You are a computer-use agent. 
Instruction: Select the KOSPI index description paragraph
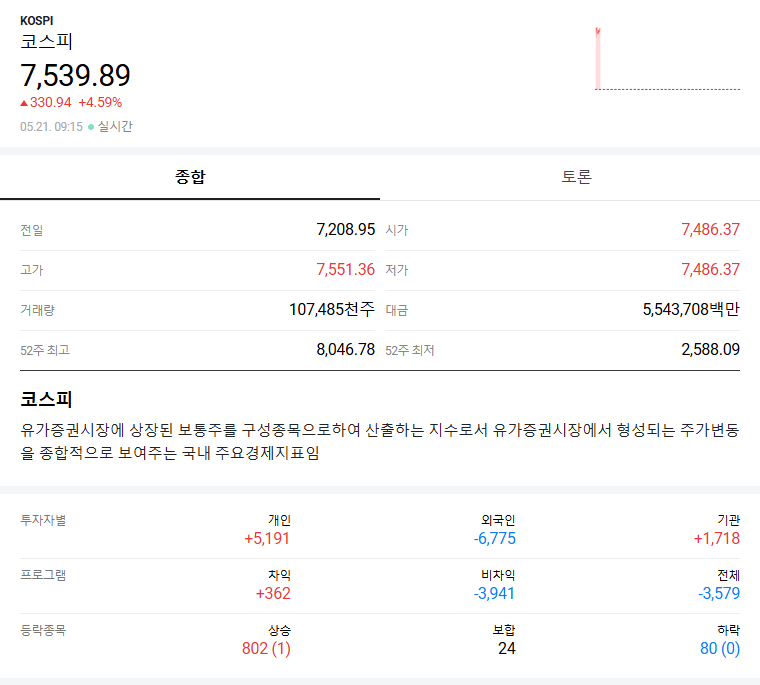coord(380,441)
